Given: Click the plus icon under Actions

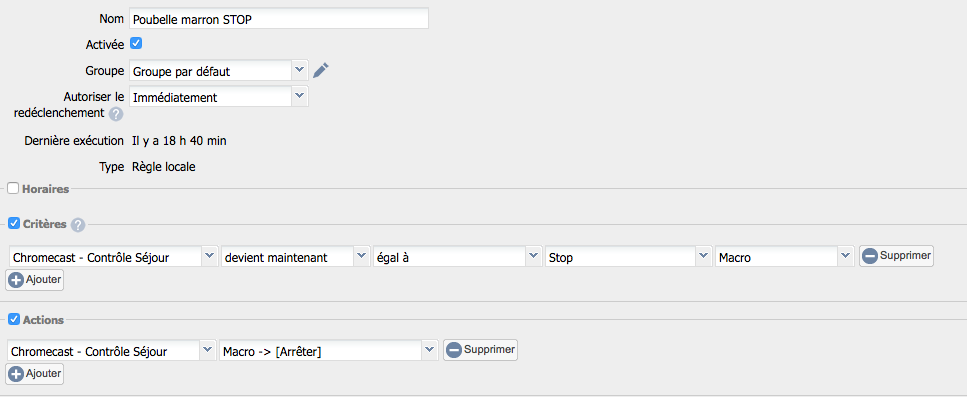Looking at the screenshot, I should coord(16,374).
